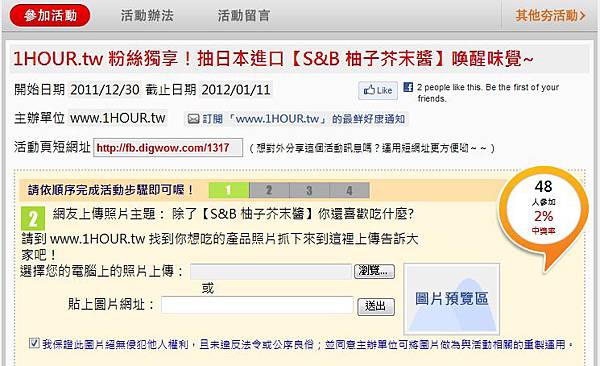This screenshot has width=600, height=366.
Task: Switch to the 活動辦法 tab
Action: click(147, 16)
